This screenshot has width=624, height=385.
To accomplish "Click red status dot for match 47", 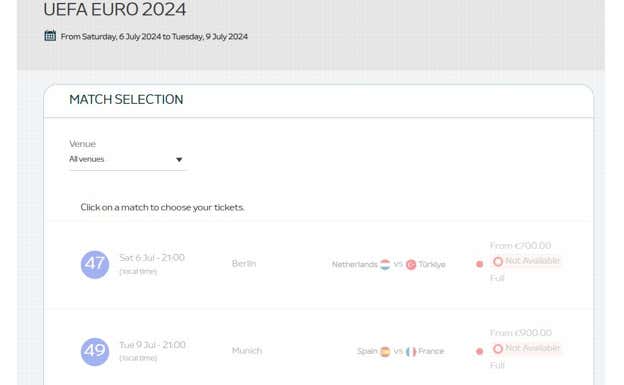I will 480,264.
